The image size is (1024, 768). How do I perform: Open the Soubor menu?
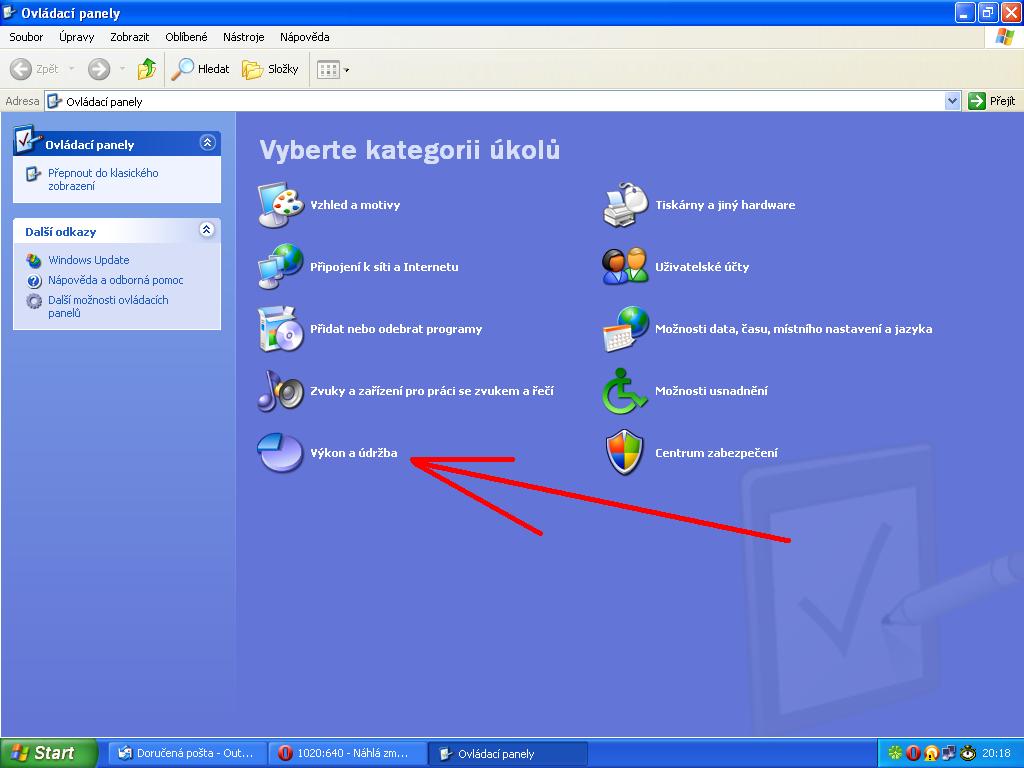(x=26, y=37)
